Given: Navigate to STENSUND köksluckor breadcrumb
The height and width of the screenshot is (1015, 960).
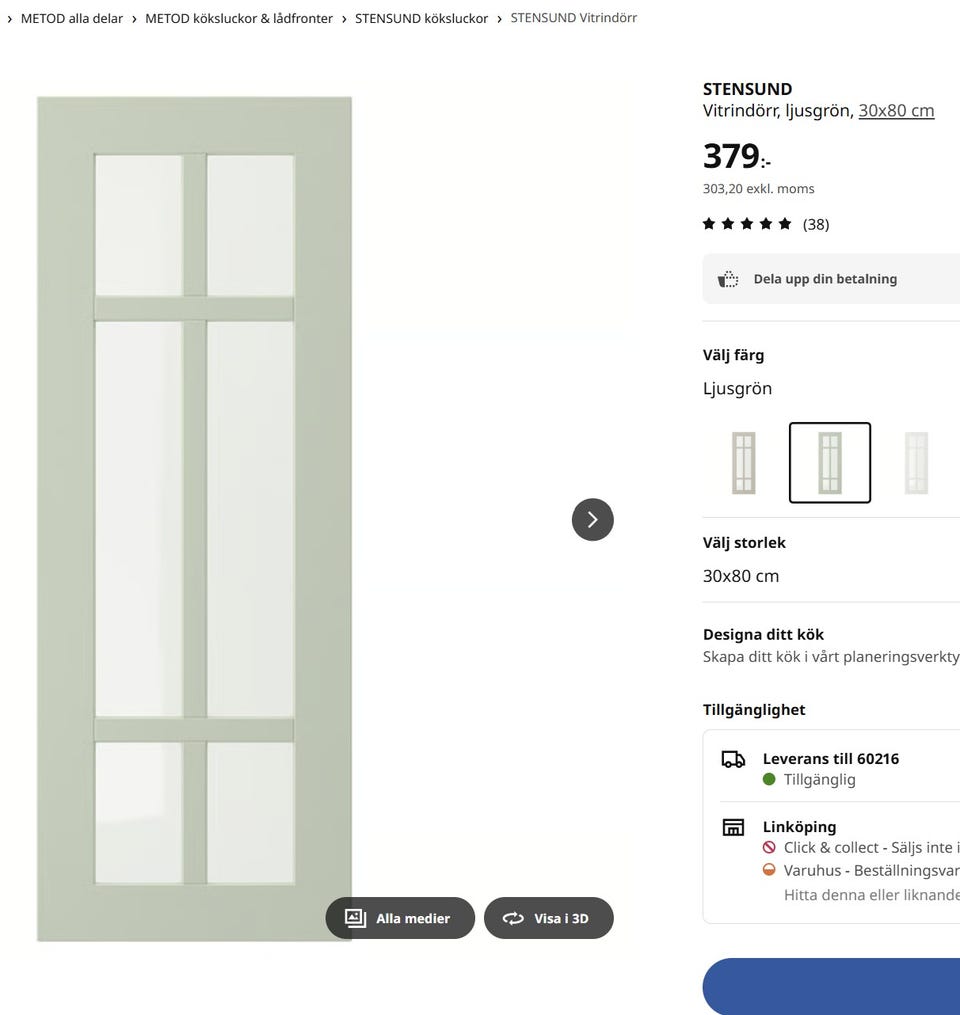Looking at the screenshot, I should point(421,19).
